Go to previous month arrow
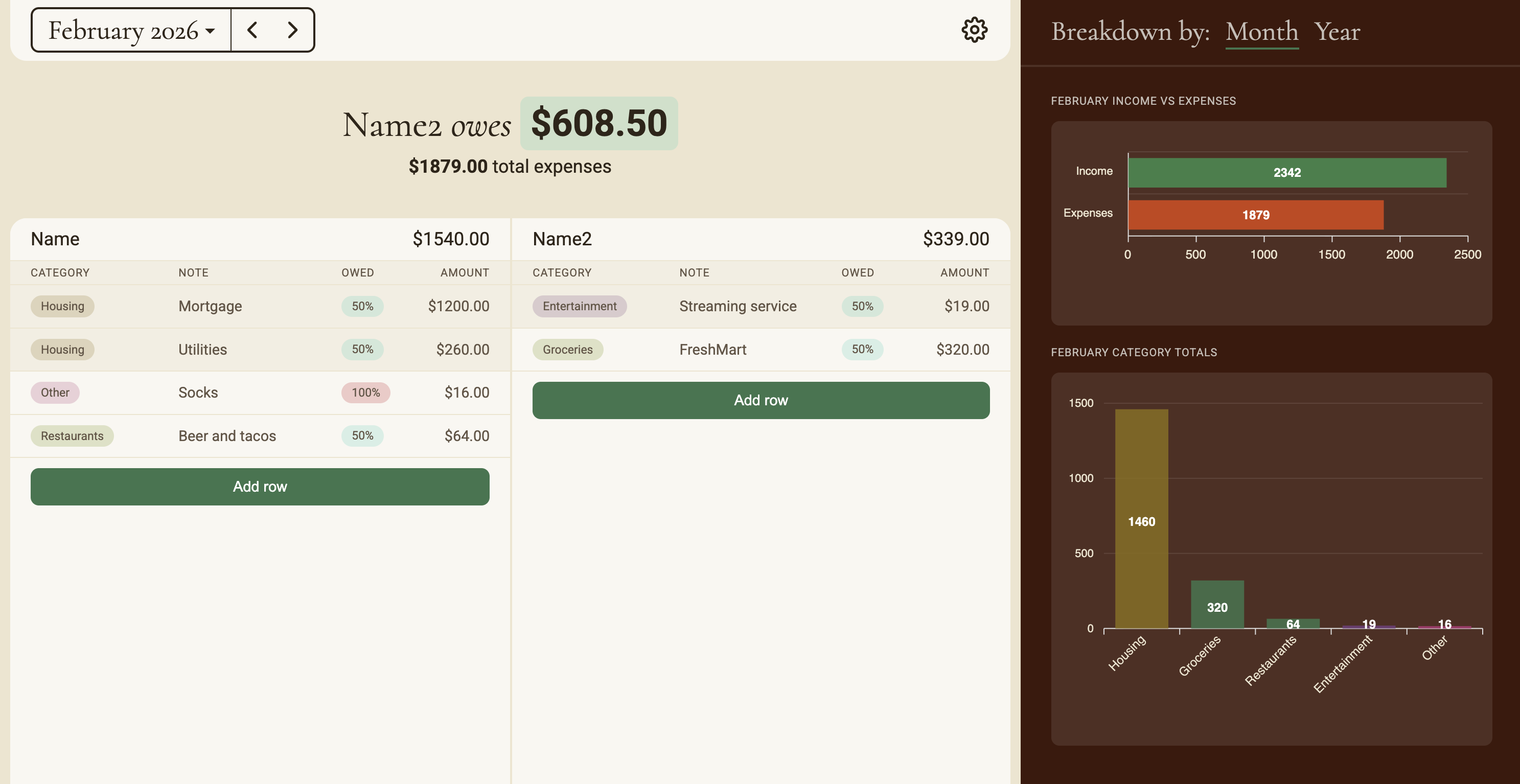1520x784 pixels. (x=252, y=30)
